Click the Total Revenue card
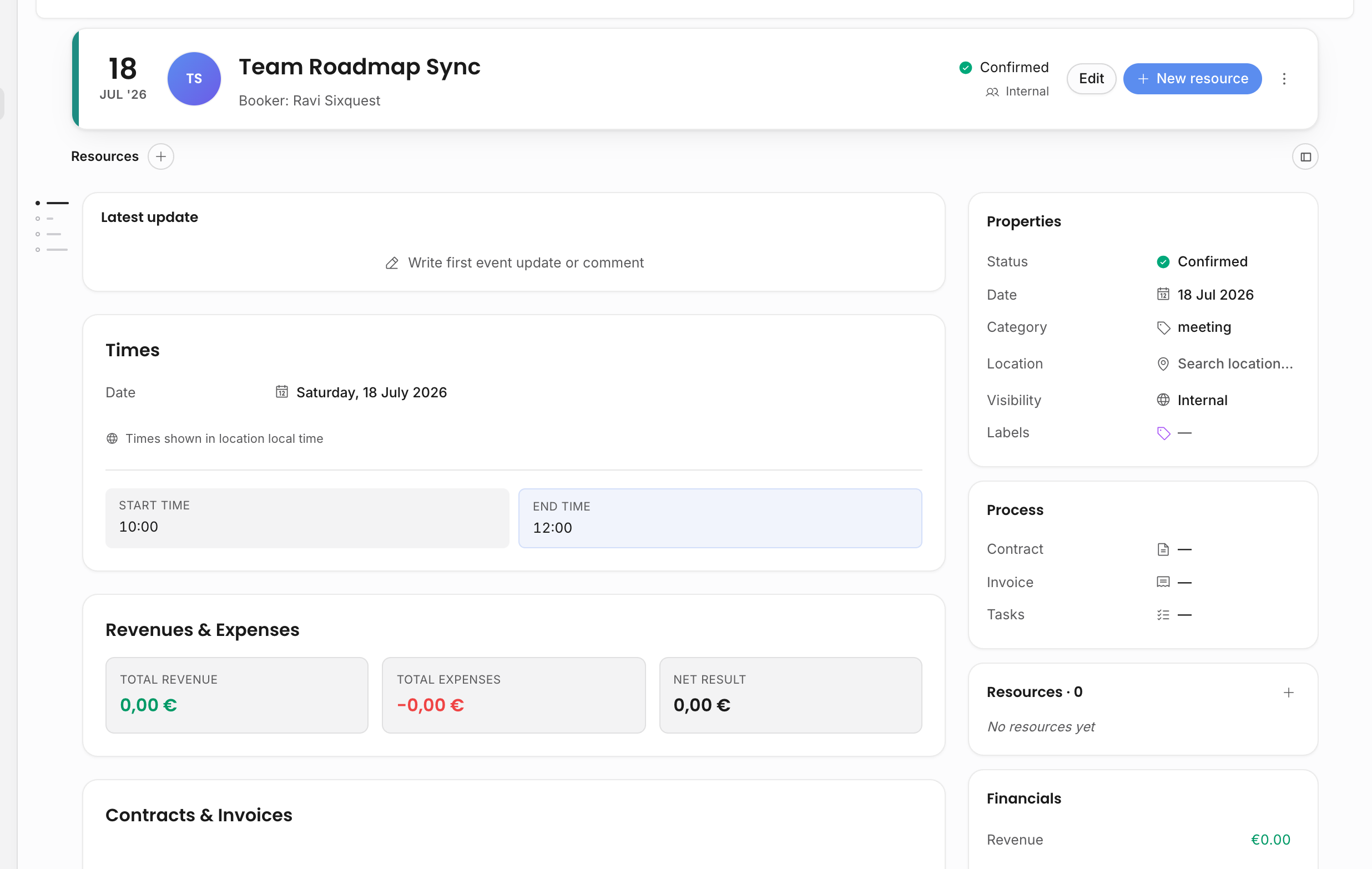The height and width of the screenshot is (869, 1372). point(237,695)
